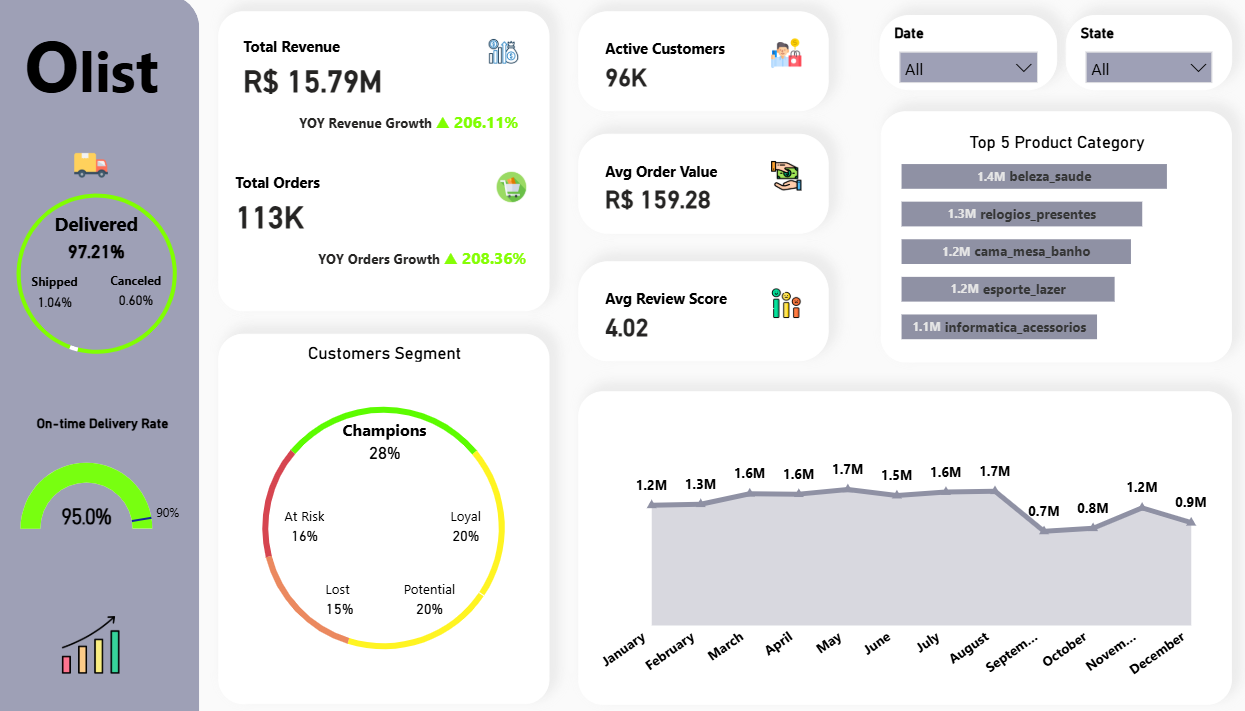Screen dimensions: 1245x711
Task: Click the Olist logo title
Action: 92,70
